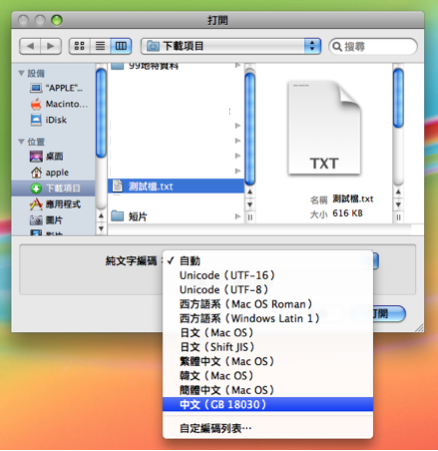Open 應用程式 applications in sidebar
Screen dimensions: 438x451
click(x=55, y=204)
